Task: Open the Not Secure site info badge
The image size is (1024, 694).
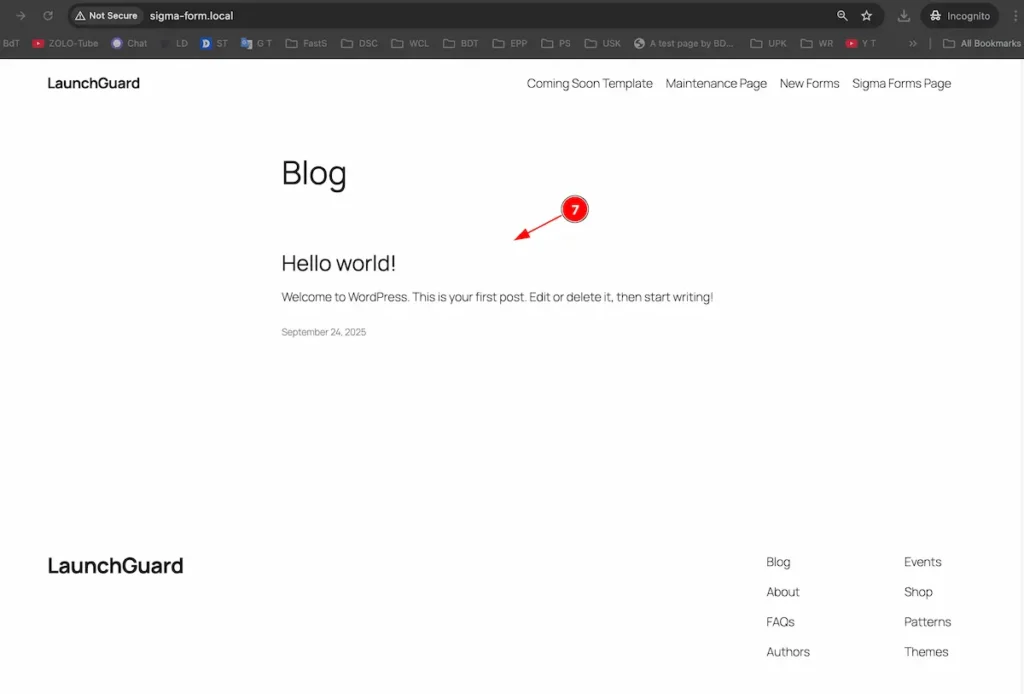Action: (x=106, y=16)
